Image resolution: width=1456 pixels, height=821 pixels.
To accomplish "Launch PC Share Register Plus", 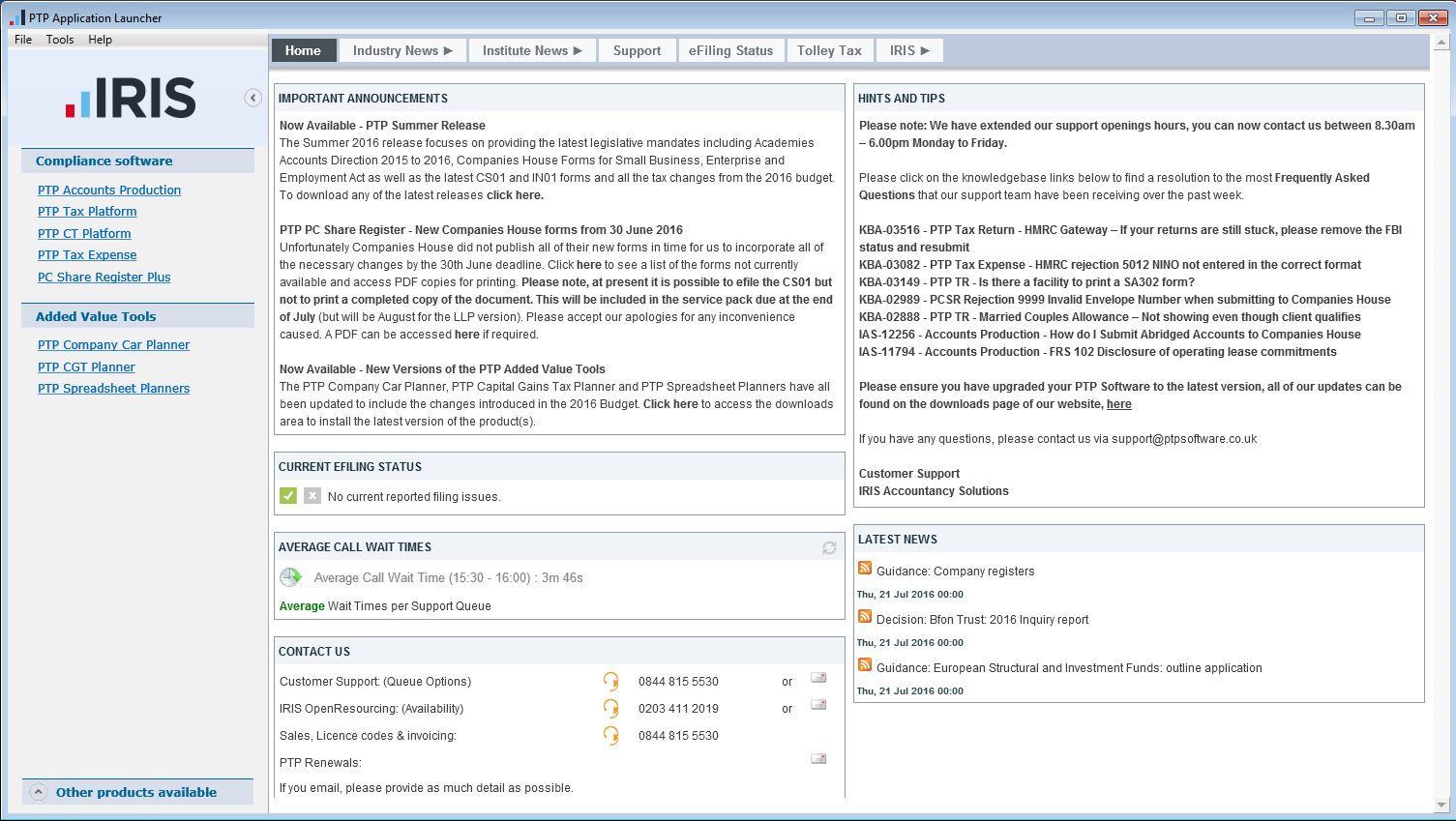I will coord(104,278).
